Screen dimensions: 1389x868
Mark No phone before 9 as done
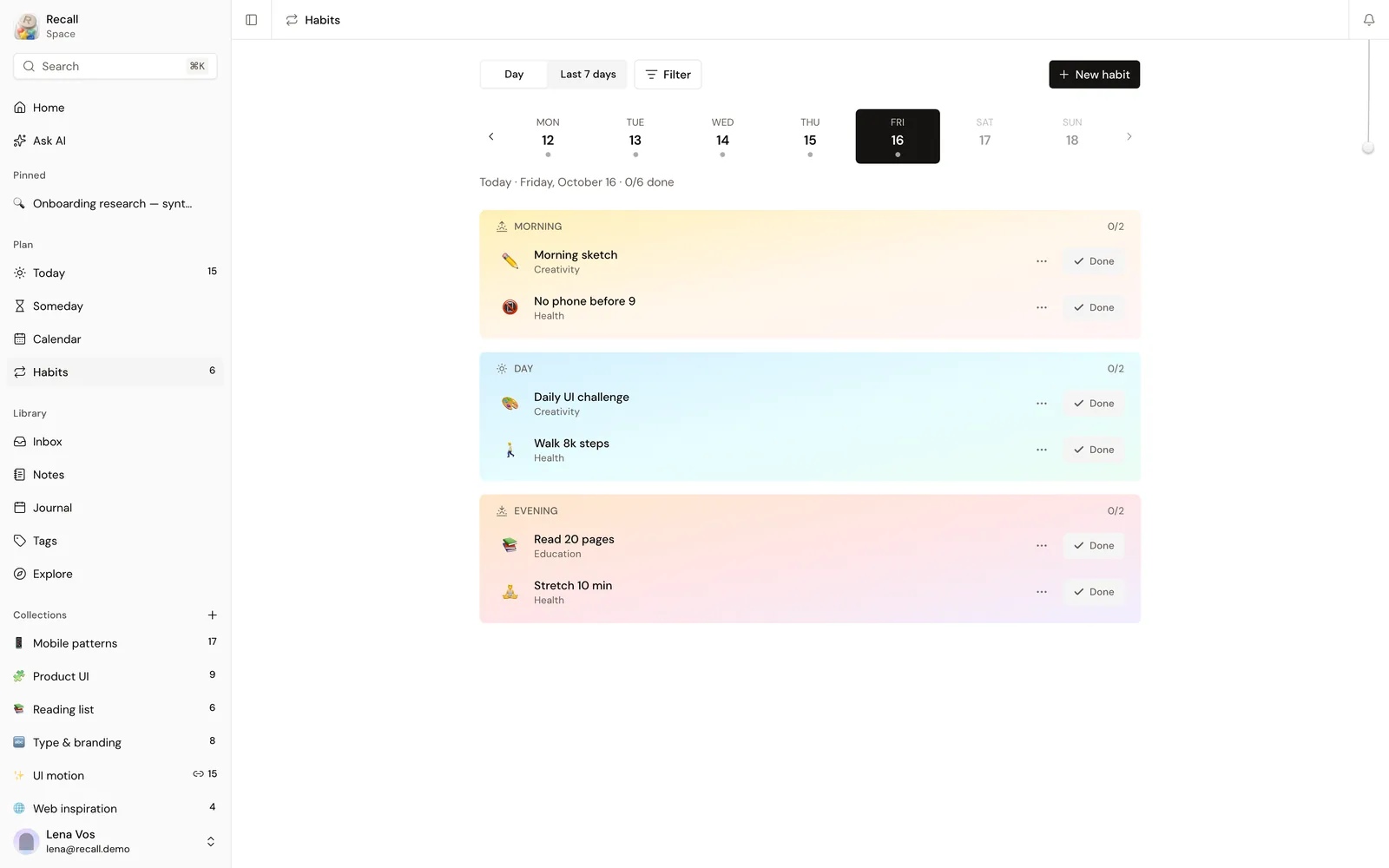pos(1094,307)
